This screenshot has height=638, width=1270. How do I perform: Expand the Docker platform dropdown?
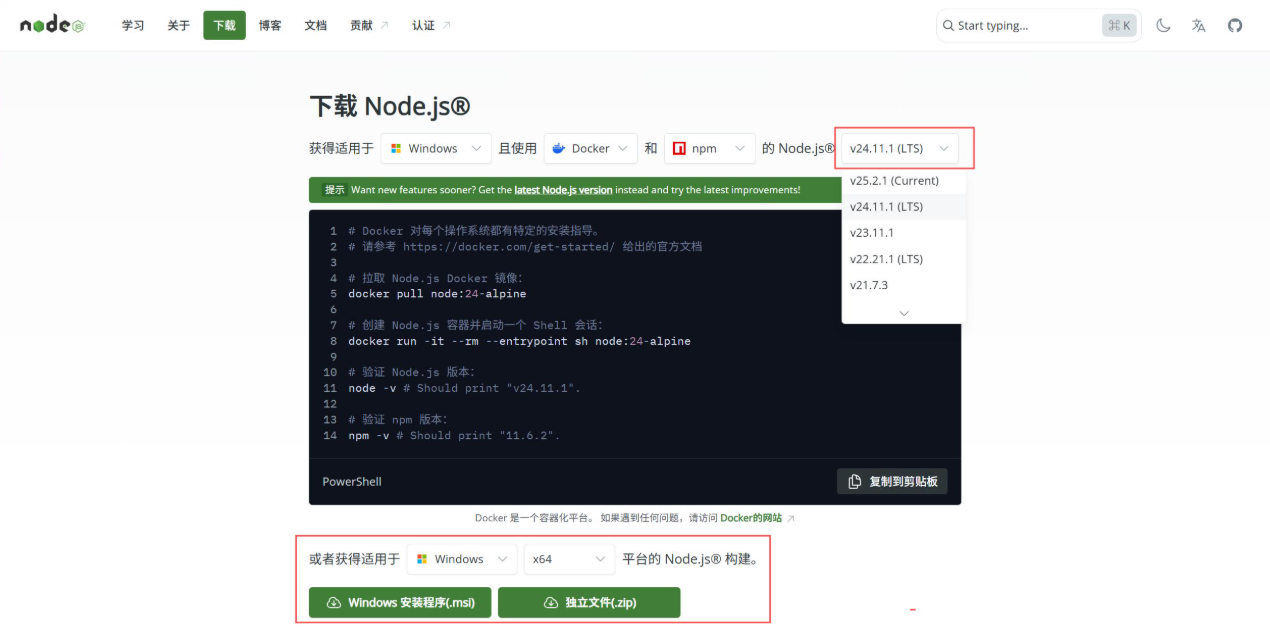pyautogui.click(x=591, y=148)
